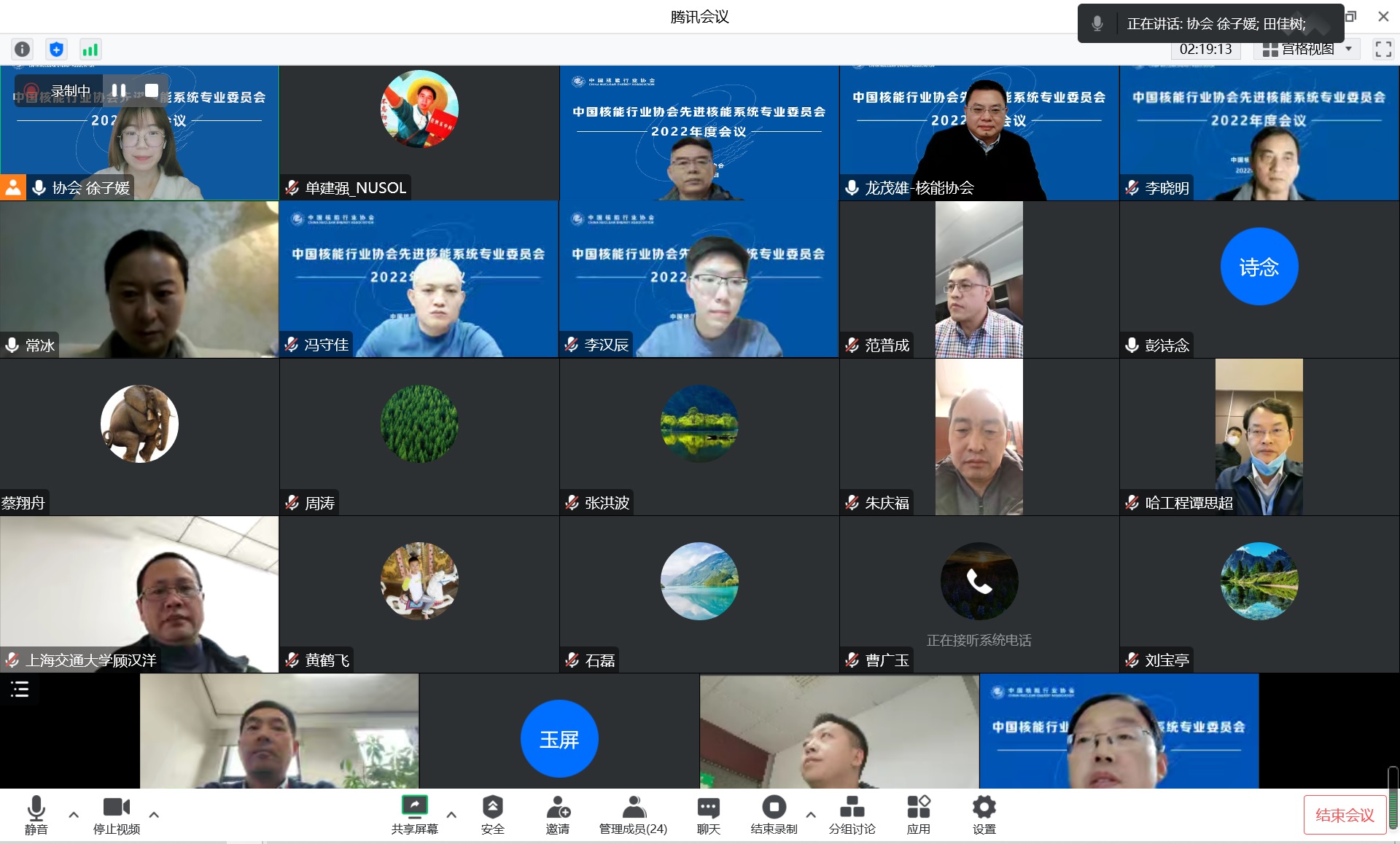Expand the video options arrow beside 停止视频
This screenshot has height=844, width=1400.
coord(154,814)
